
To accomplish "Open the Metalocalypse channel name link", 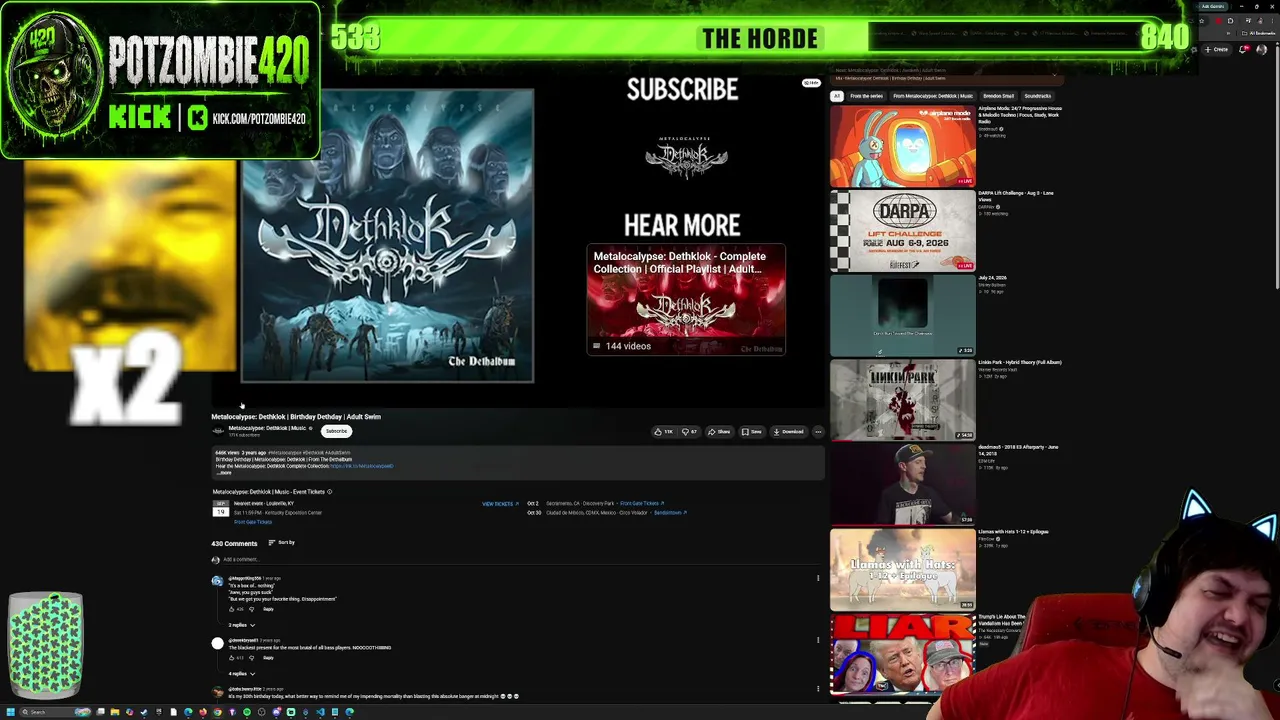I will 267,428.
